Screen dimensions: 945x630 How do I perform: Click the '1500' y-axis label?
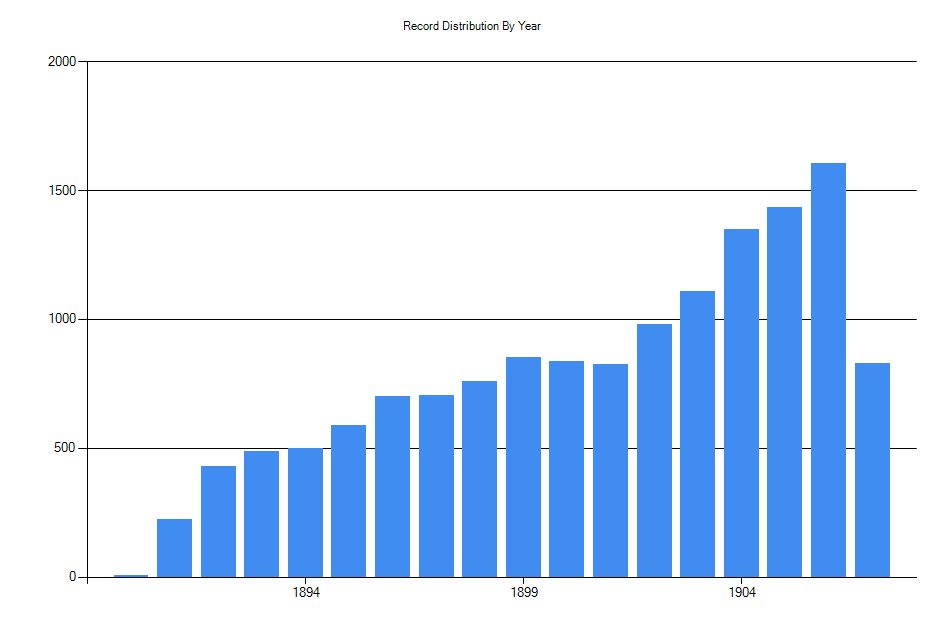[62, 191]
